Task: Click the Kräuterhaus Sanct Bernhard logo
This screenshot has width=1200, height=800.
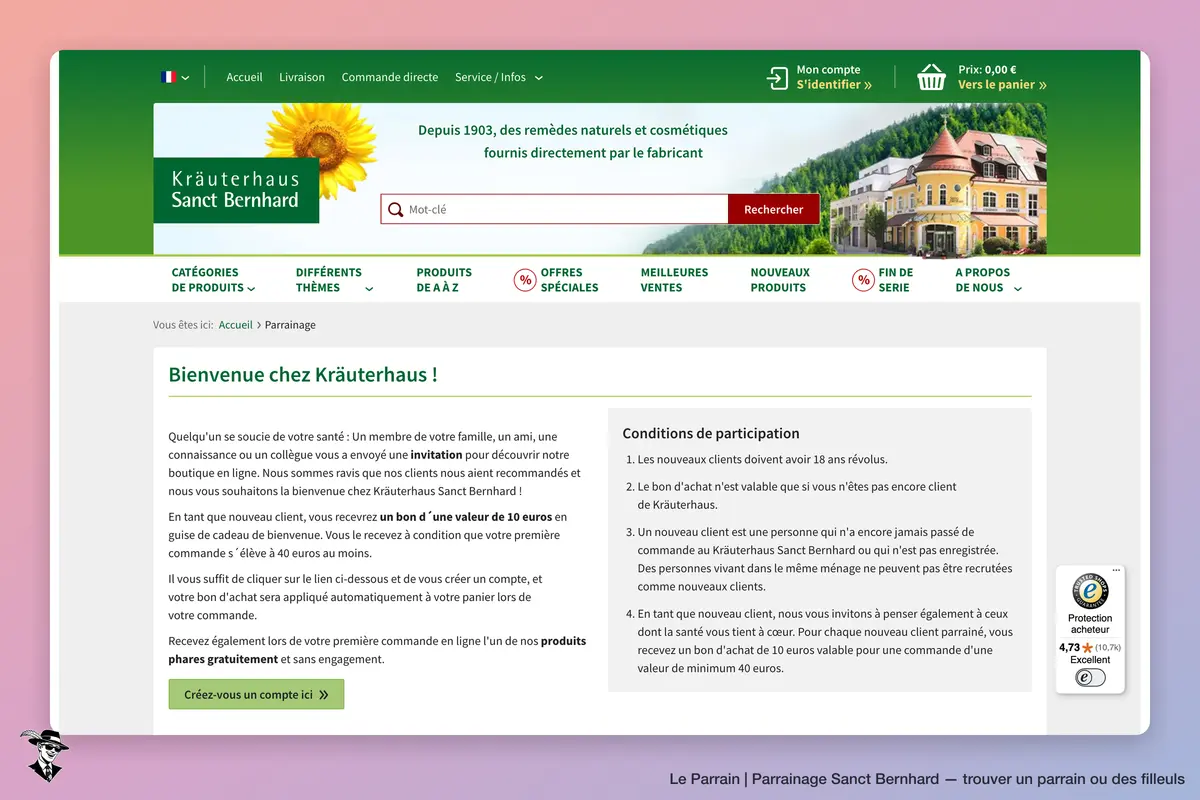Action: tap(236, 190)
